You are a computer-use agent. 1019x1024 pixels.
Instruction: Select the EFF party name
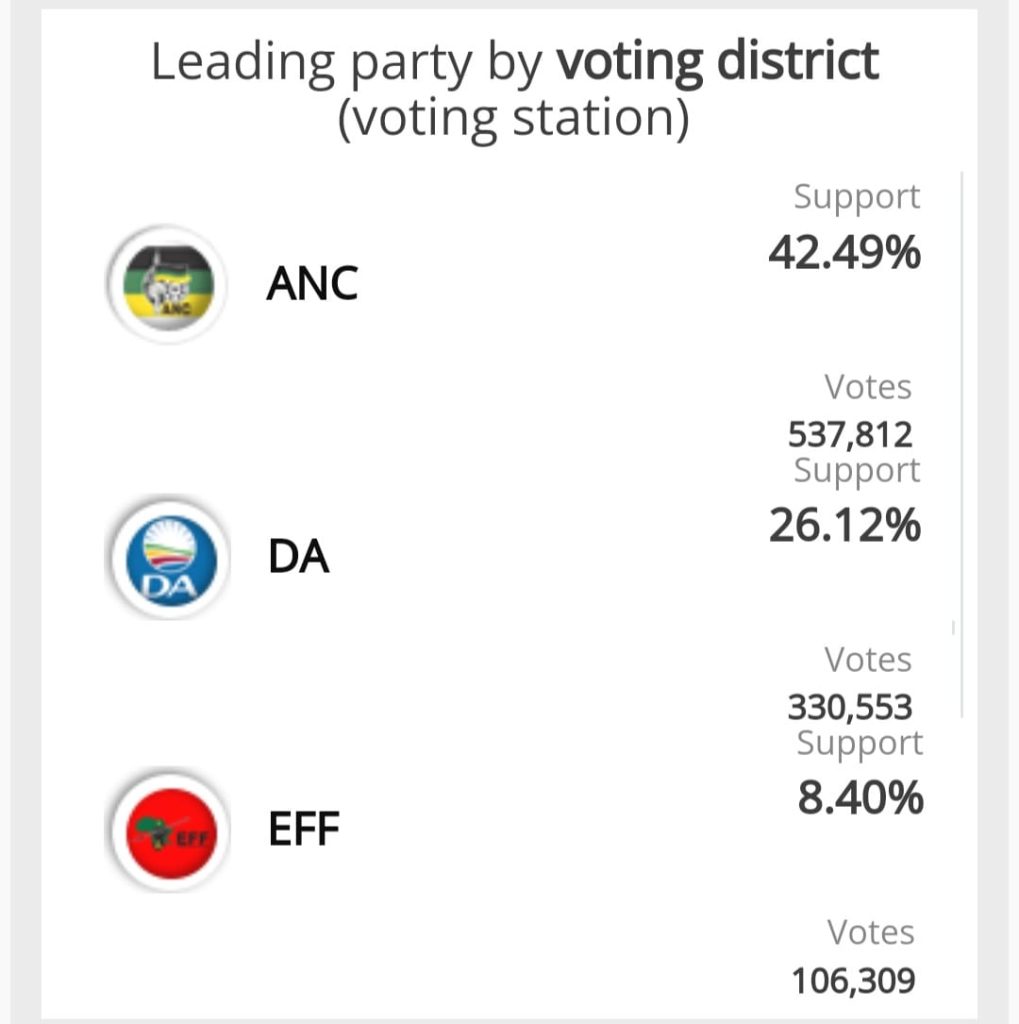pyautogui.click(x=305, y=830)
